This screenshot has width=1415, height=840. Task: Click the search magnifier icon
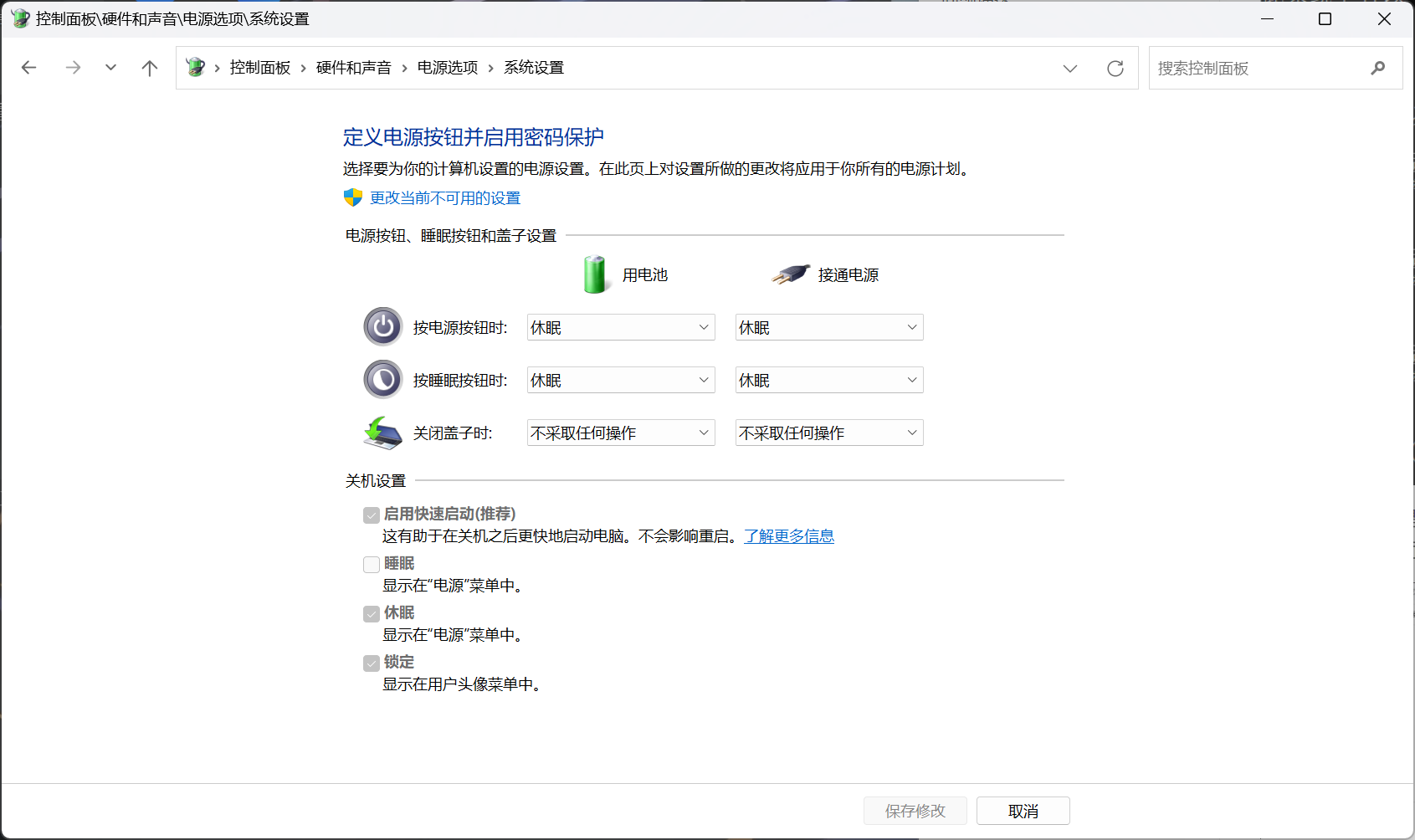(x=1378, y=68)
